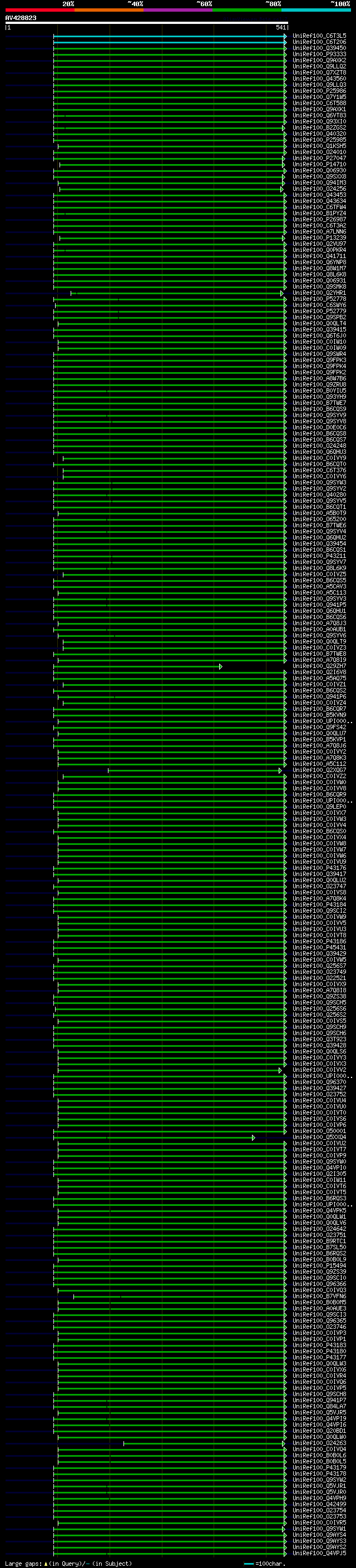Select the label UniRef100_Q06930
The width and height of the screenshot is (356, 1568).
(x=319, y=170)
